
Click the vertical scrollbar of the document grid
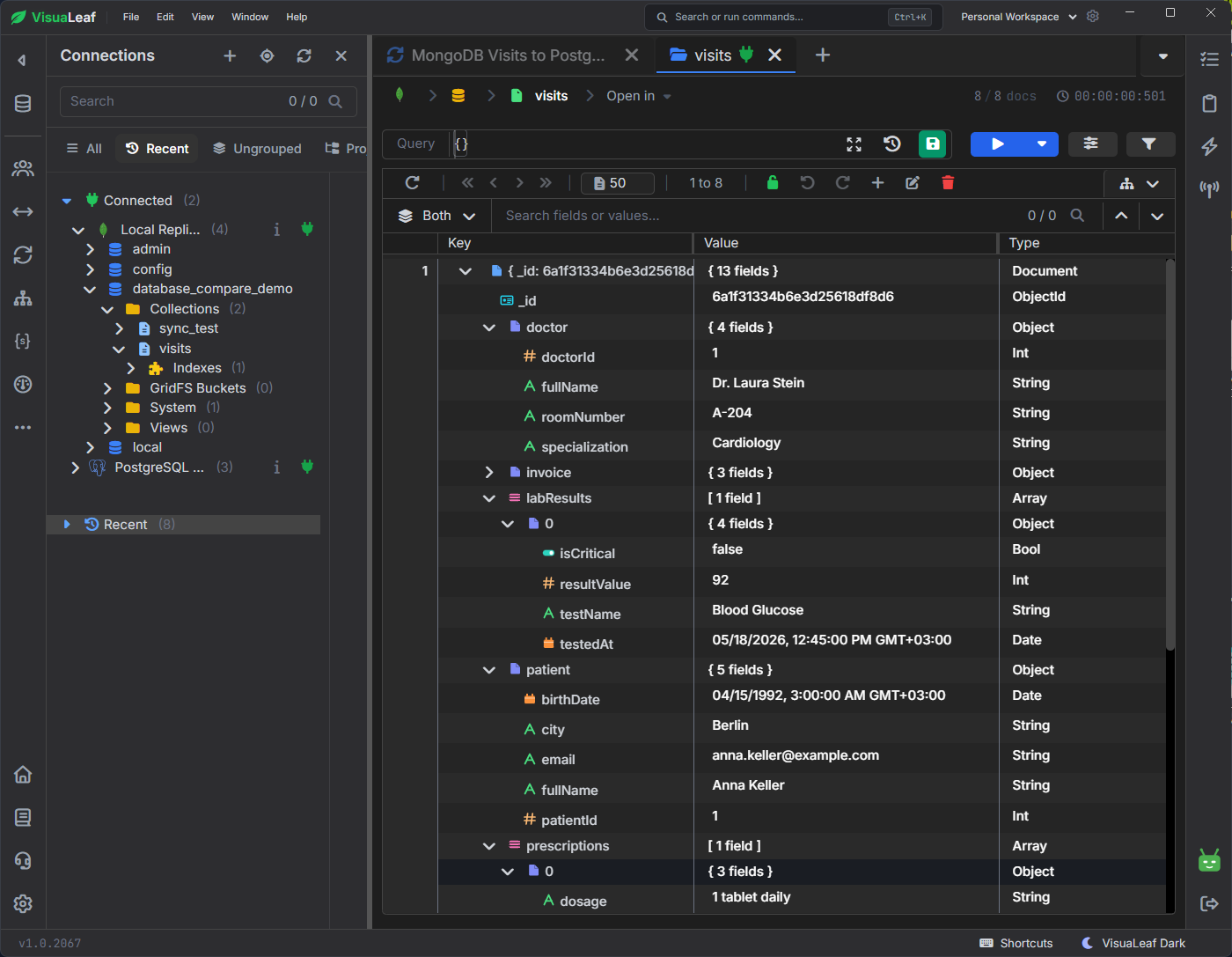point(1170,456)
